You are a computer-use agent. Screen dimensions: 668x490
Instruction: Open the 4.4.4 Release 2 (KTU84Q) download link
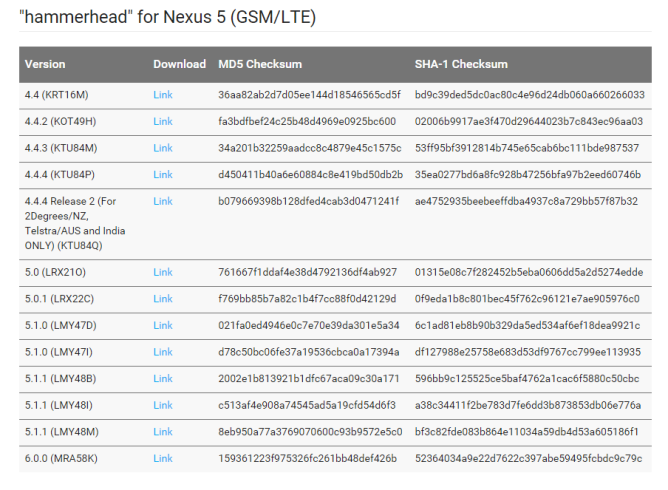162,201
